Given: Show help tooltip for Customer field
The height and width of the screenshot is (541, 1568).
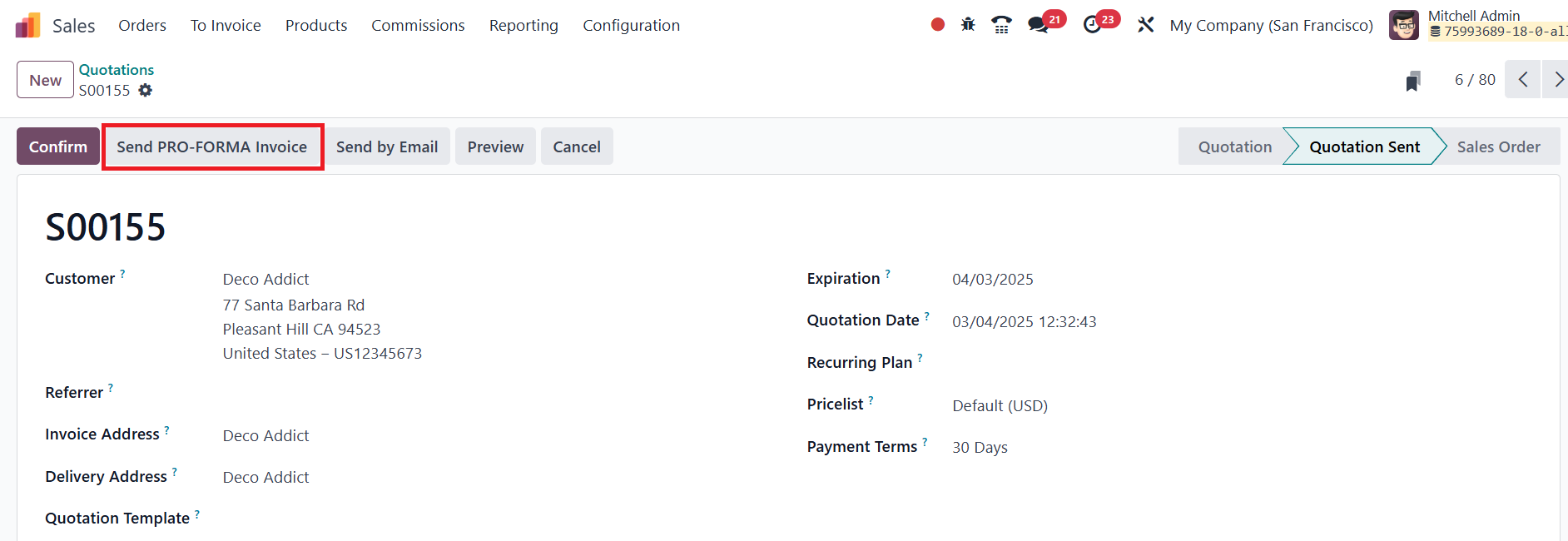Looking at the screenshot, I should coord(122,273).
